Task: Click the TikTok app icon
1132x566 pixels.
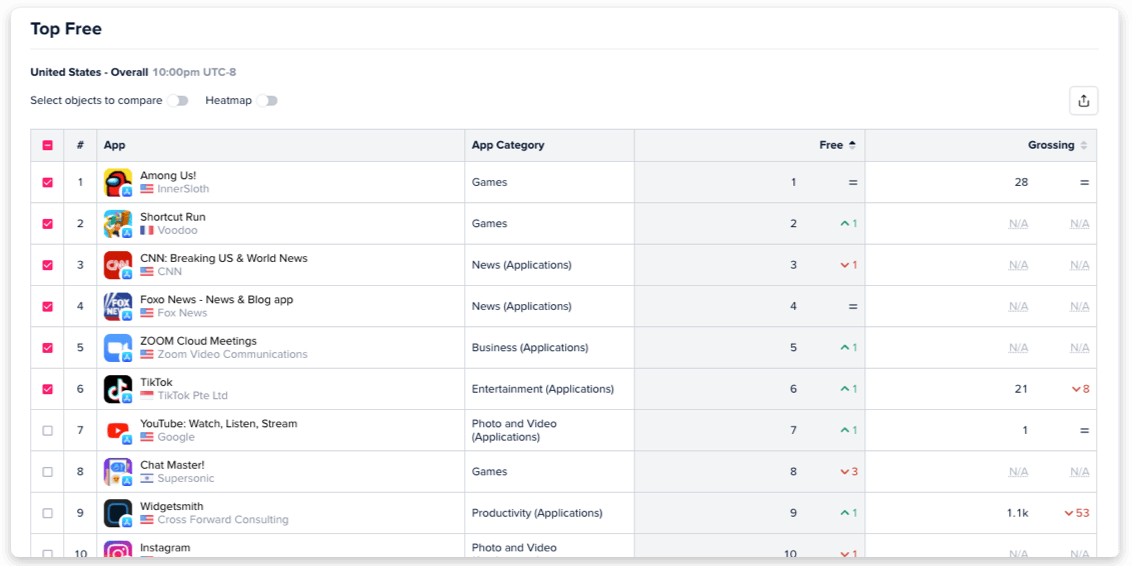Action: tap(118, 389)
